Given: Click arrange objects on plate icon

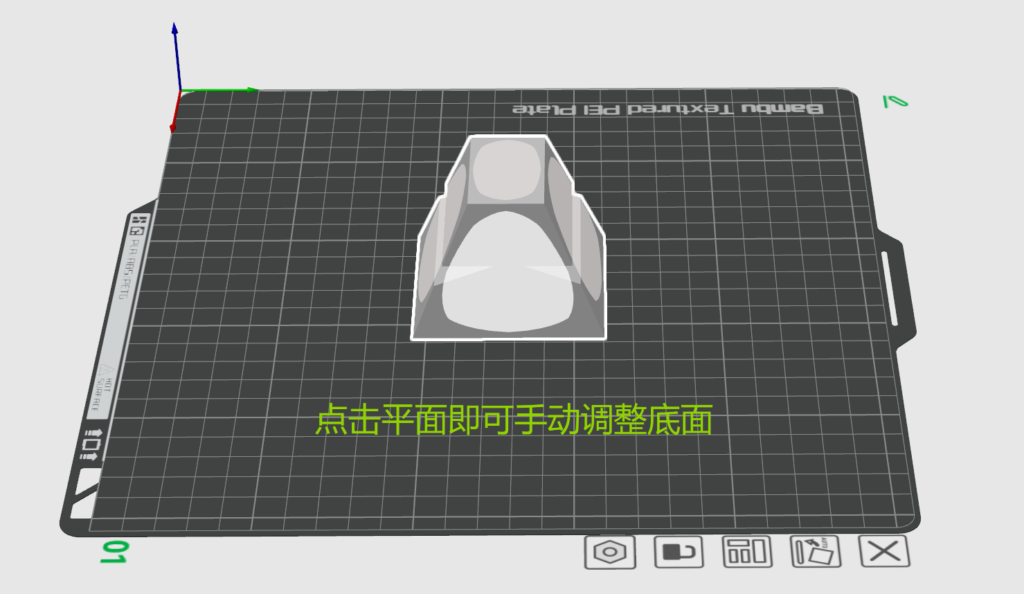Looking at the screenshot, I should 747,552.
